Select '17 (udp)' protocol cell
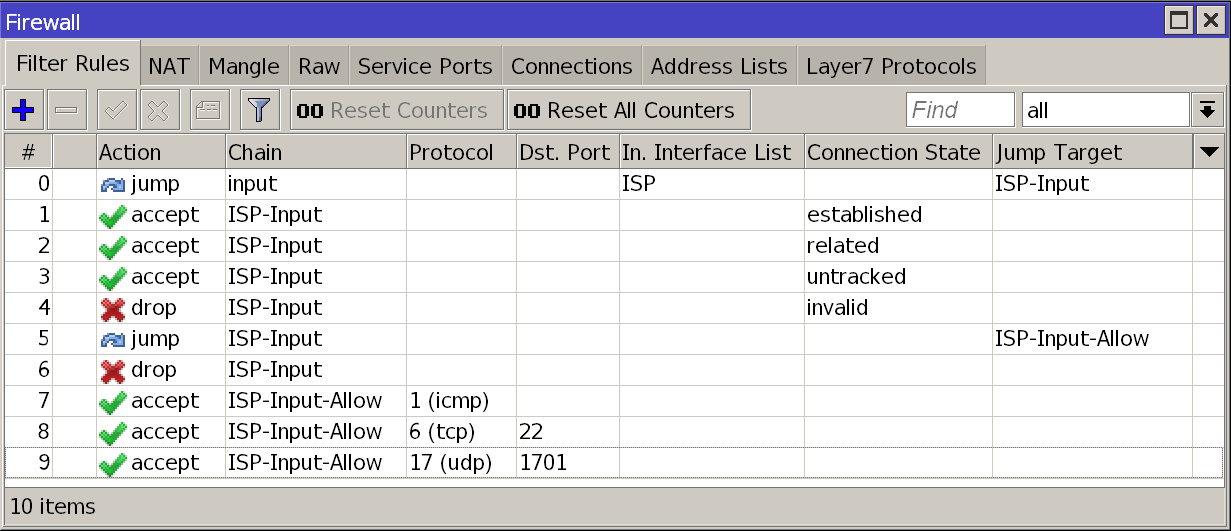The height and width of the screenshot is (531, 1231). [461, 463]
